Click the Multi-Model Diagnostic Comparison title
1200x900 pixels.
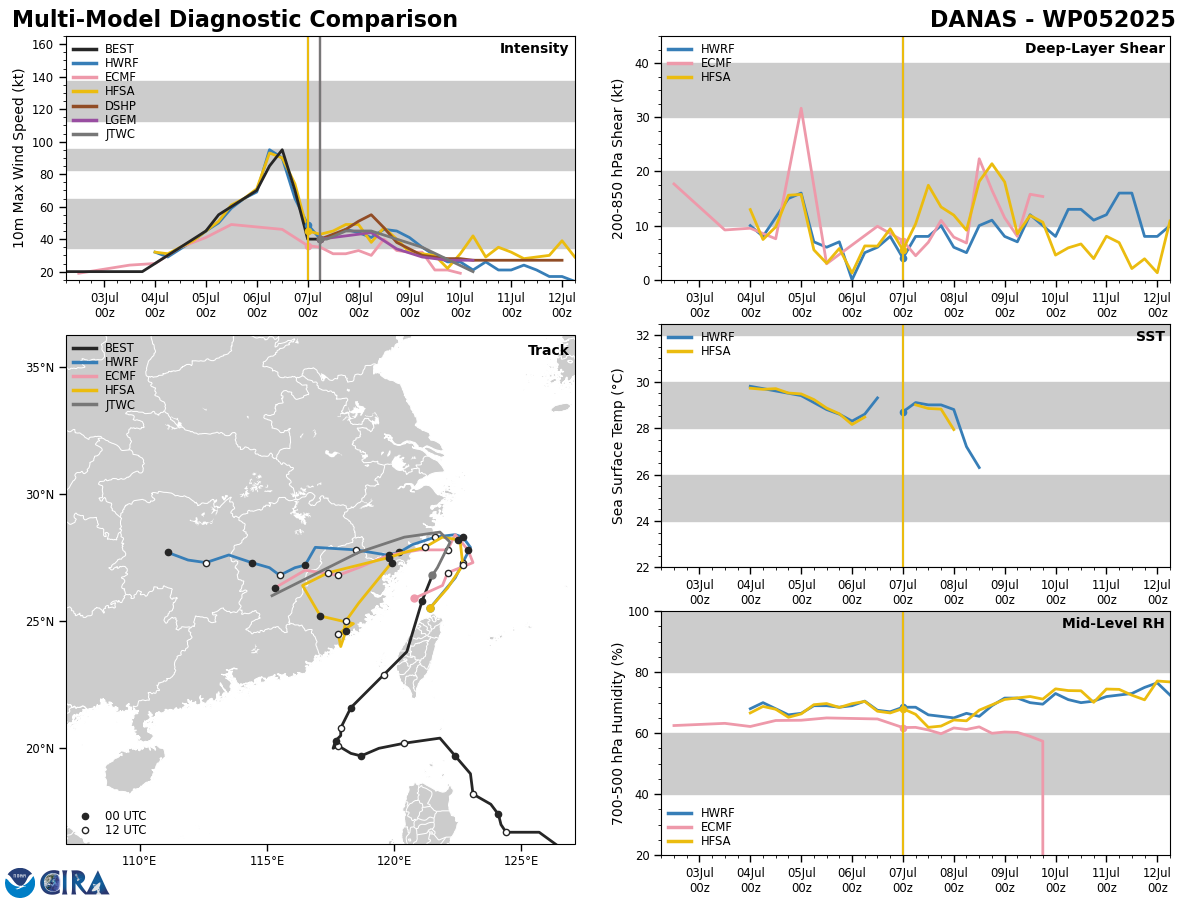pos(235,20)
